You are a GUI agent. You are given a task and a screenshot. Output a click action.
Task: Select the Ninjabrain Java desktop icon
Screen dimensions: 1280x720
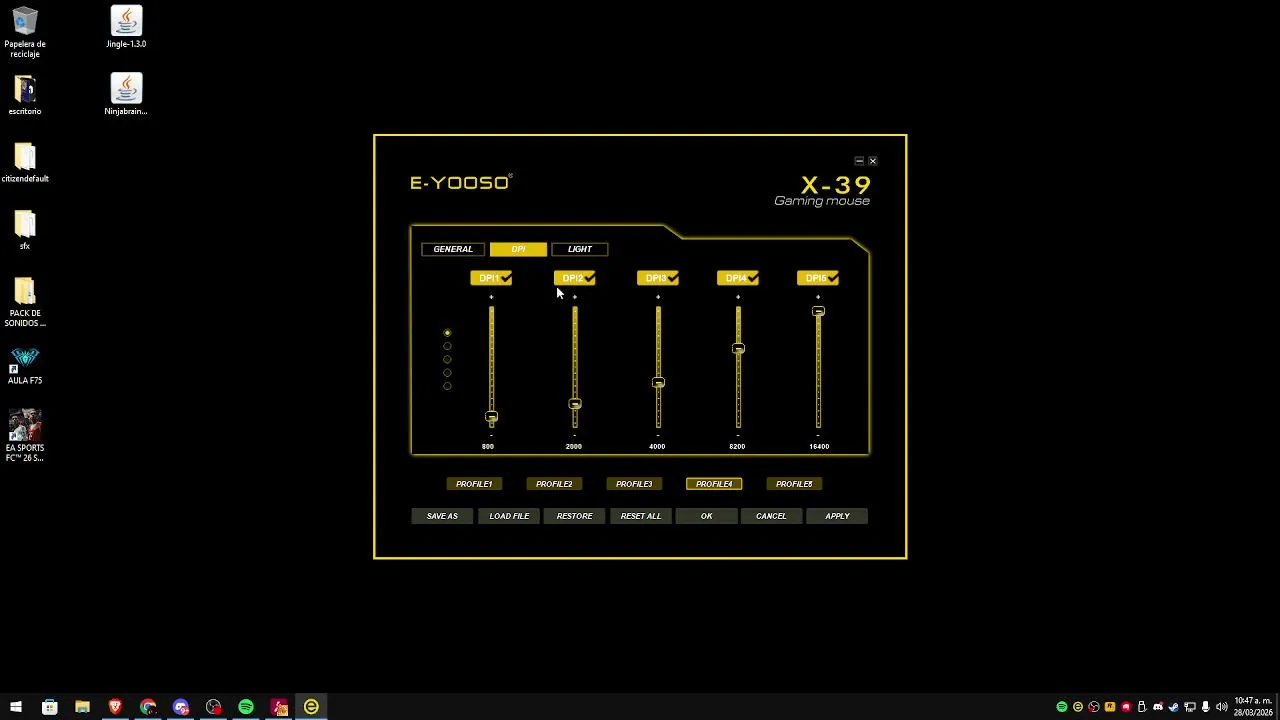(126, 95)
